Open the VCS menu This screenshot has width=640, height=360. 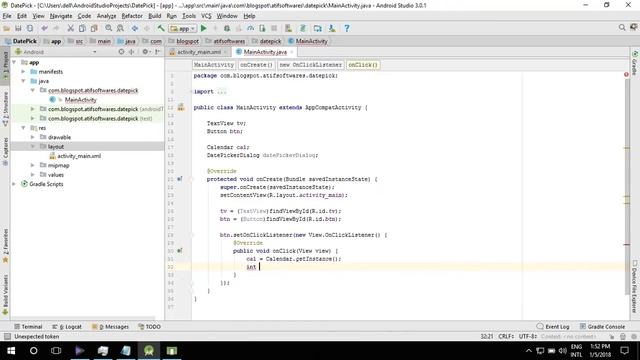coord(206,16)
